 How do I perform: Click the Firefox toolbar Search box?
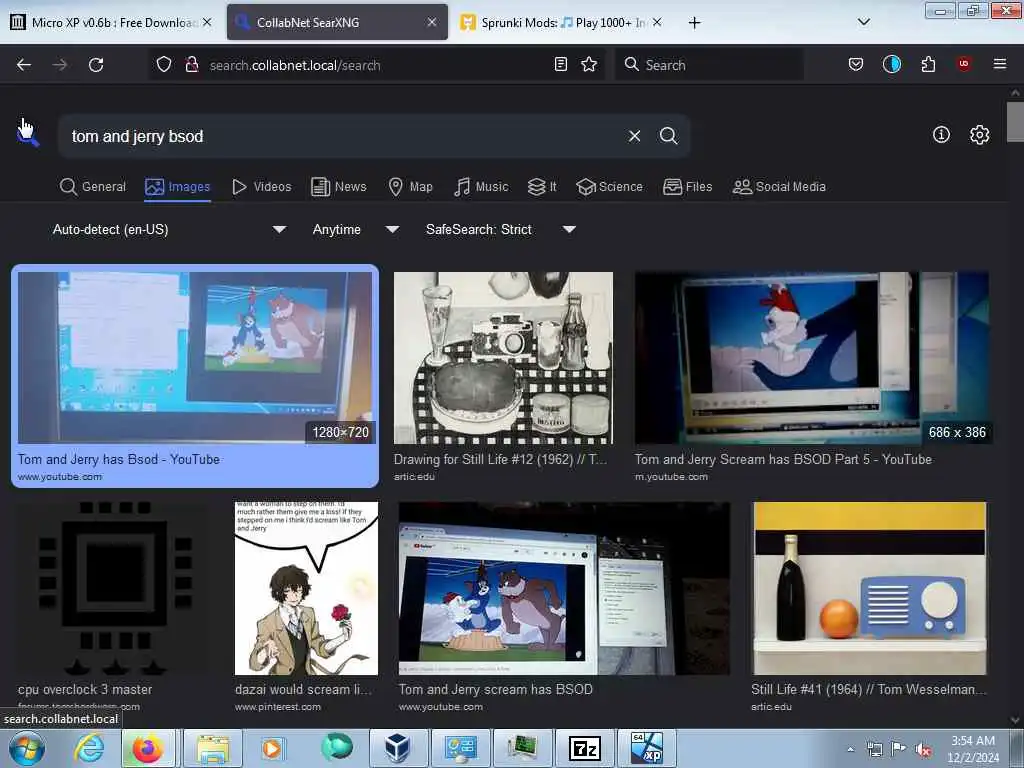[709, 65]
